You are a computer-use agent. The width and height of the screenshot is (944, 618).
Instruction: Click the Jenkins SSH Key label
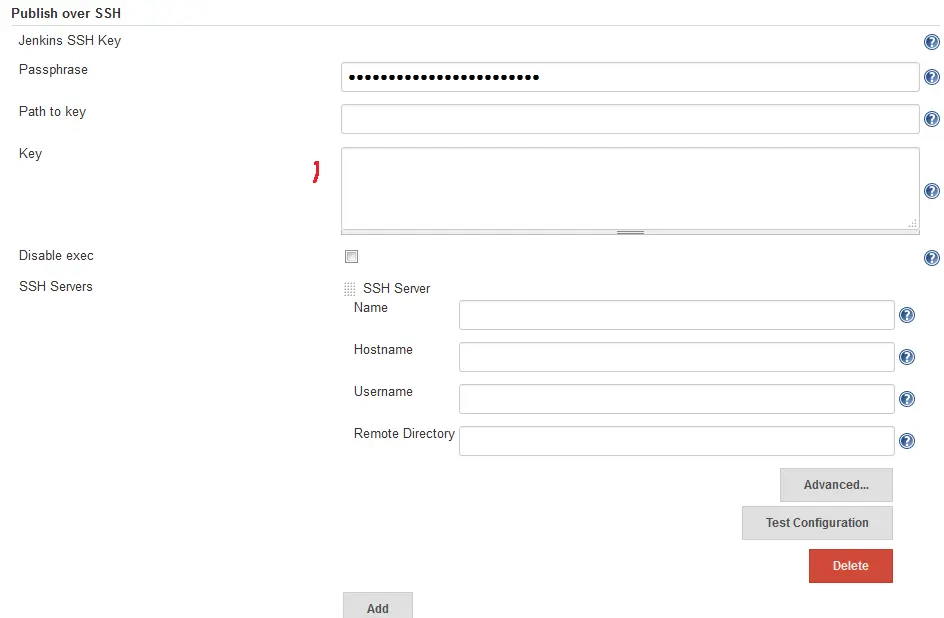pyautogui.click(x=70, y=40)
